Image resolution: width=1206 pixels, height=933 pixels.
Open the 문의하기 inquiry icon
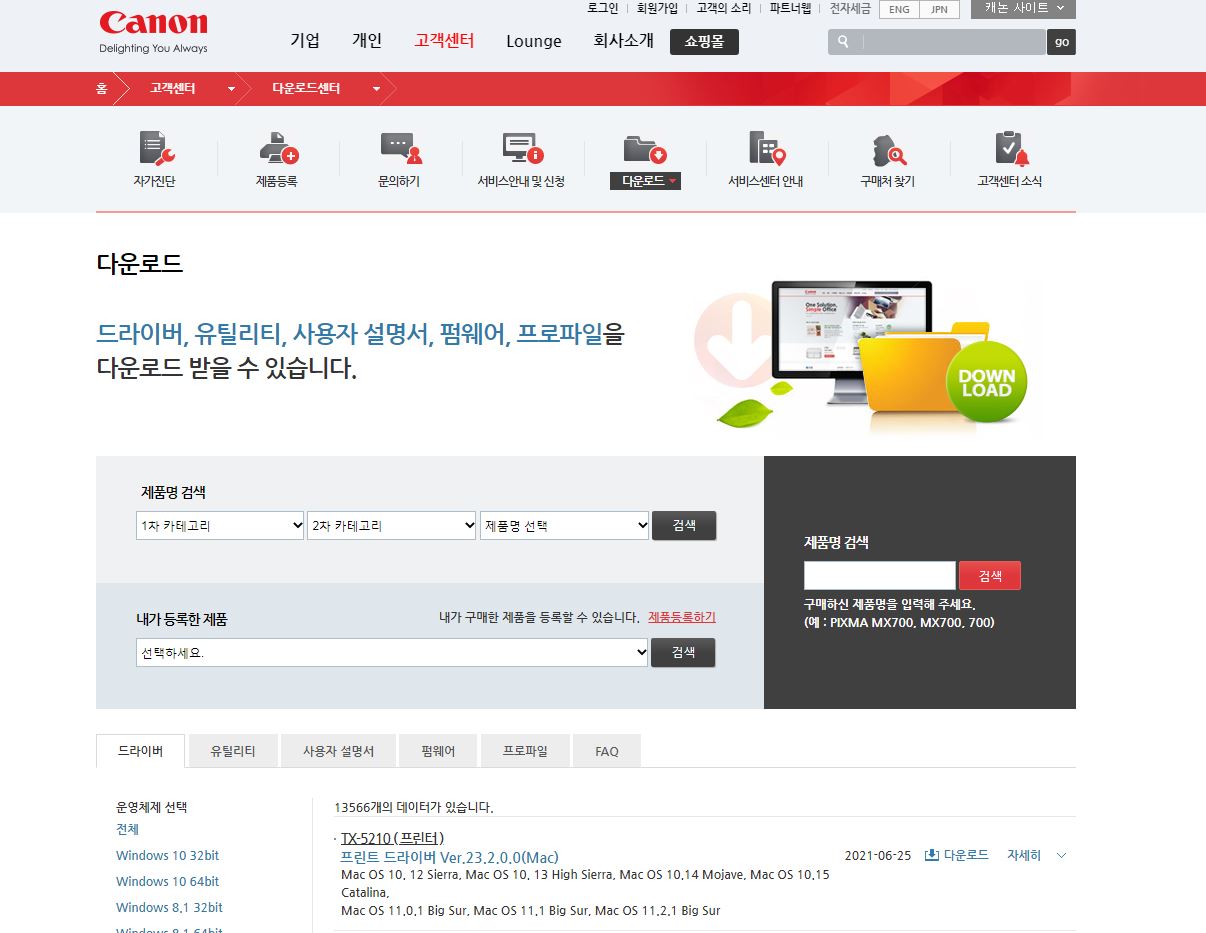point(400,149)
